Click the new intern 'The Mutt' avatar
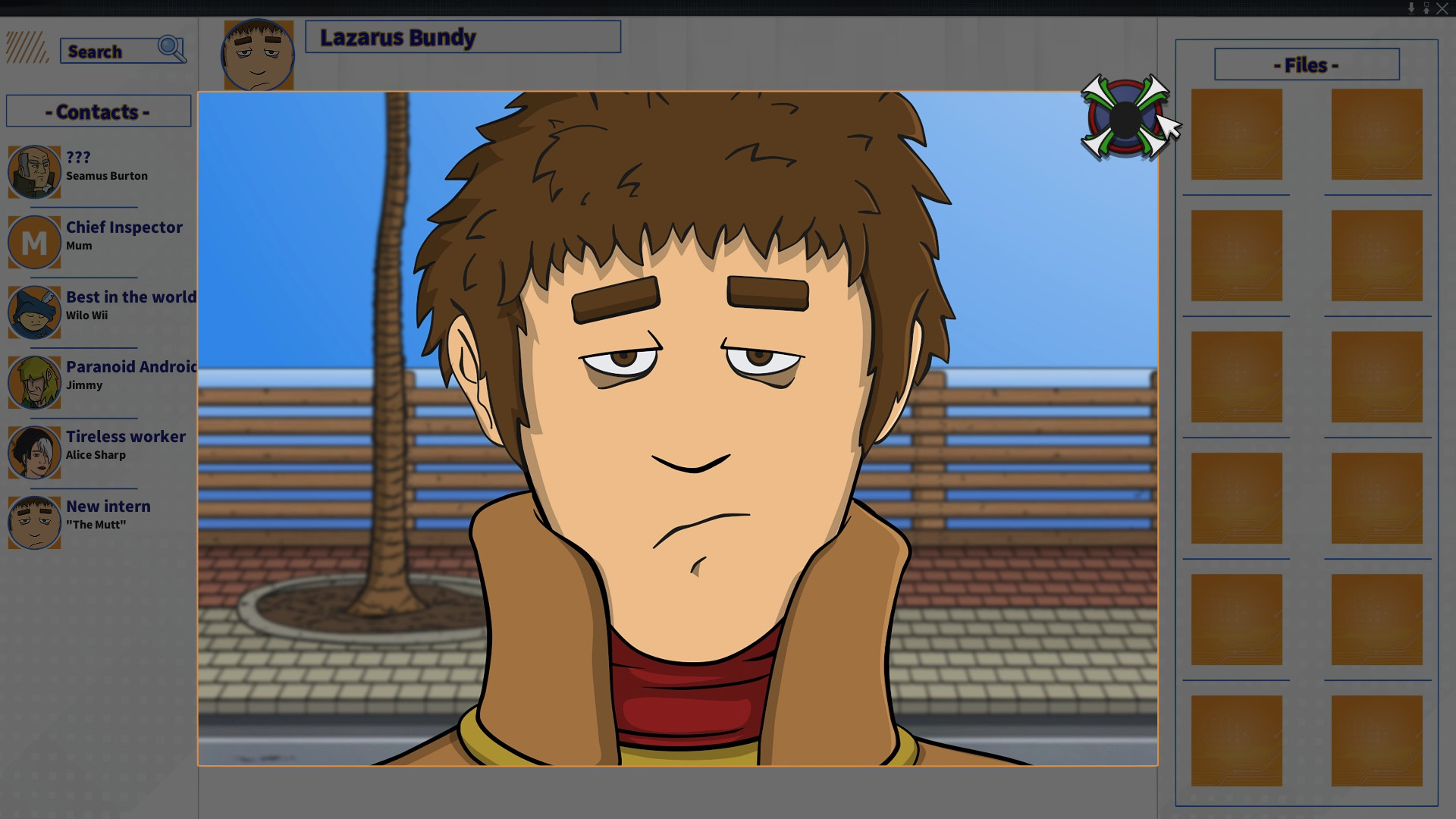The height and width of the screenshot is (819, 1456). coord(34,522)
